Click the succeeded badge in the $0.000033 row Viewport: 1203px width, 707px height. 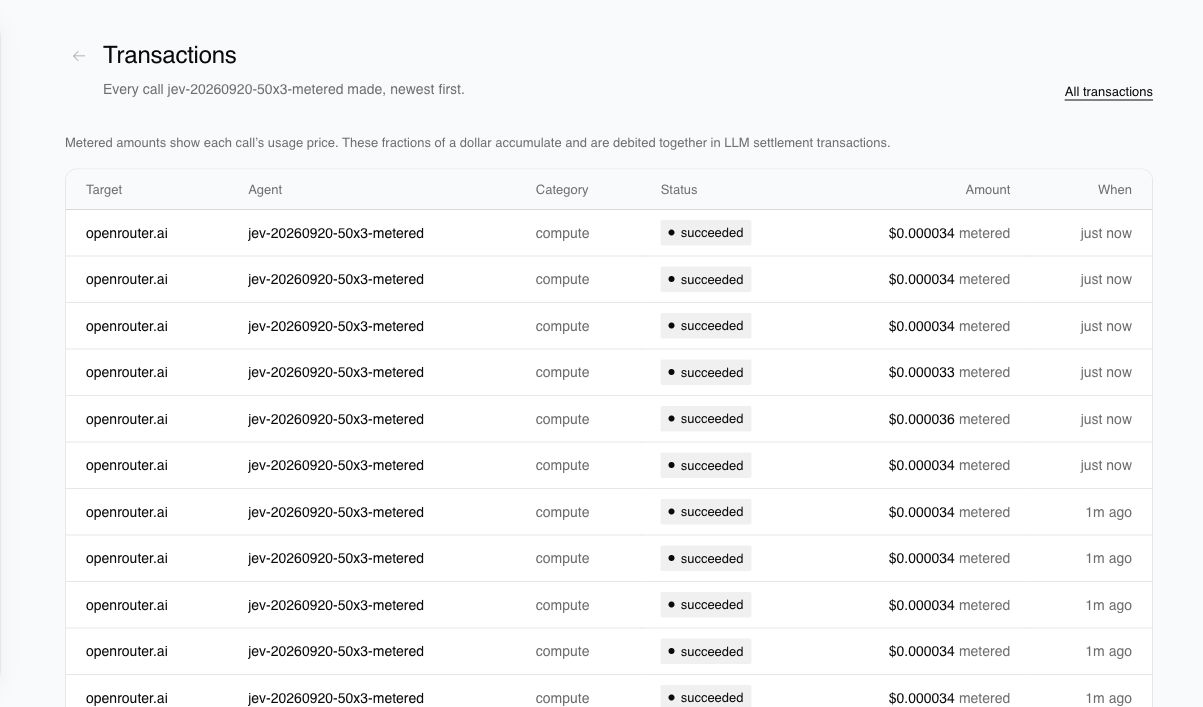tap(706, 373)
